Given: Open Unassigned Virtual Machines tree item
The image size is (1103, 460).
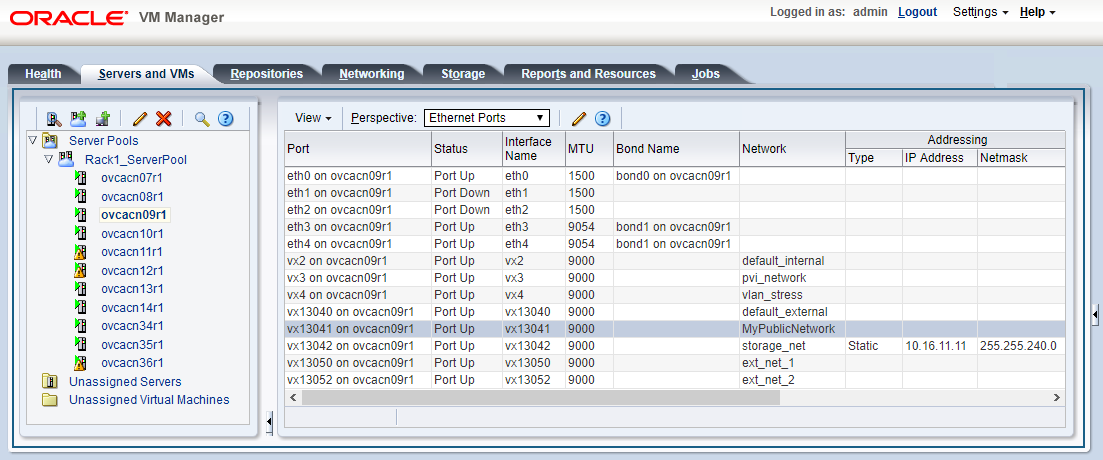Looking at the screenshot, I should click(149, 400).
